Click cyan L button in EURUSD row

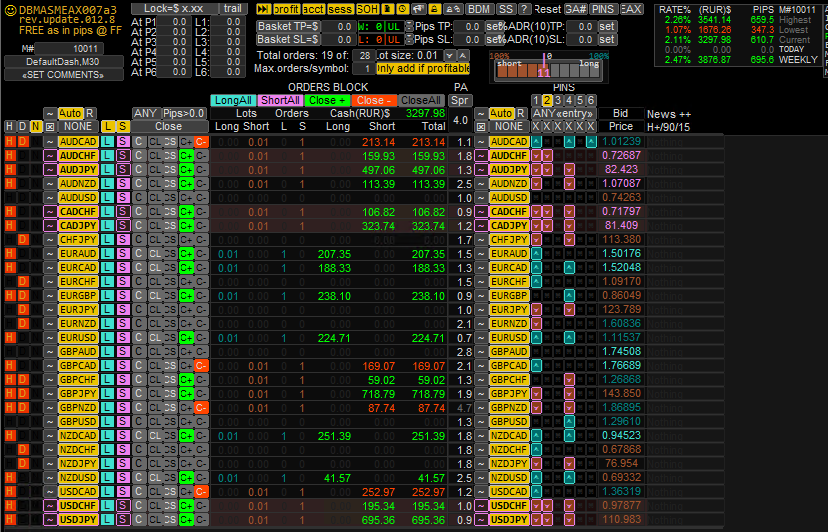pos(107,338)
